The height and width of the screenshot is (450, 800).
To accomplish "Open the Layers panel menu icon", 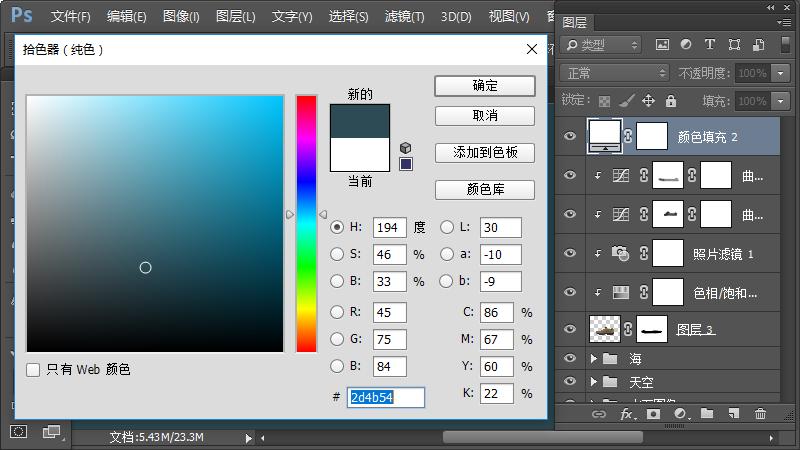I will 784,22.
